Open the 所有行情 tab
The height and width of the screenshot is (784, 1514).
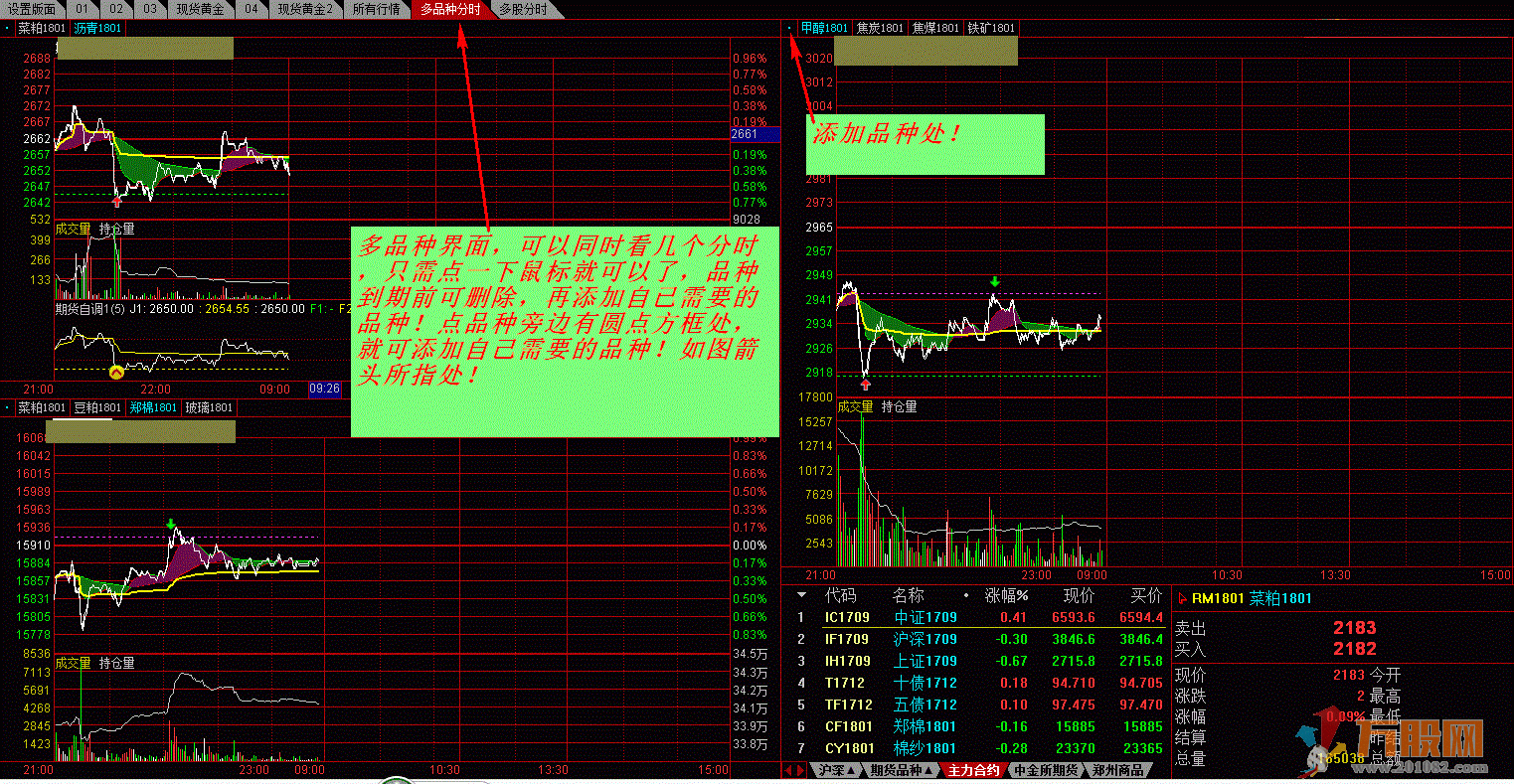point(377,9)
